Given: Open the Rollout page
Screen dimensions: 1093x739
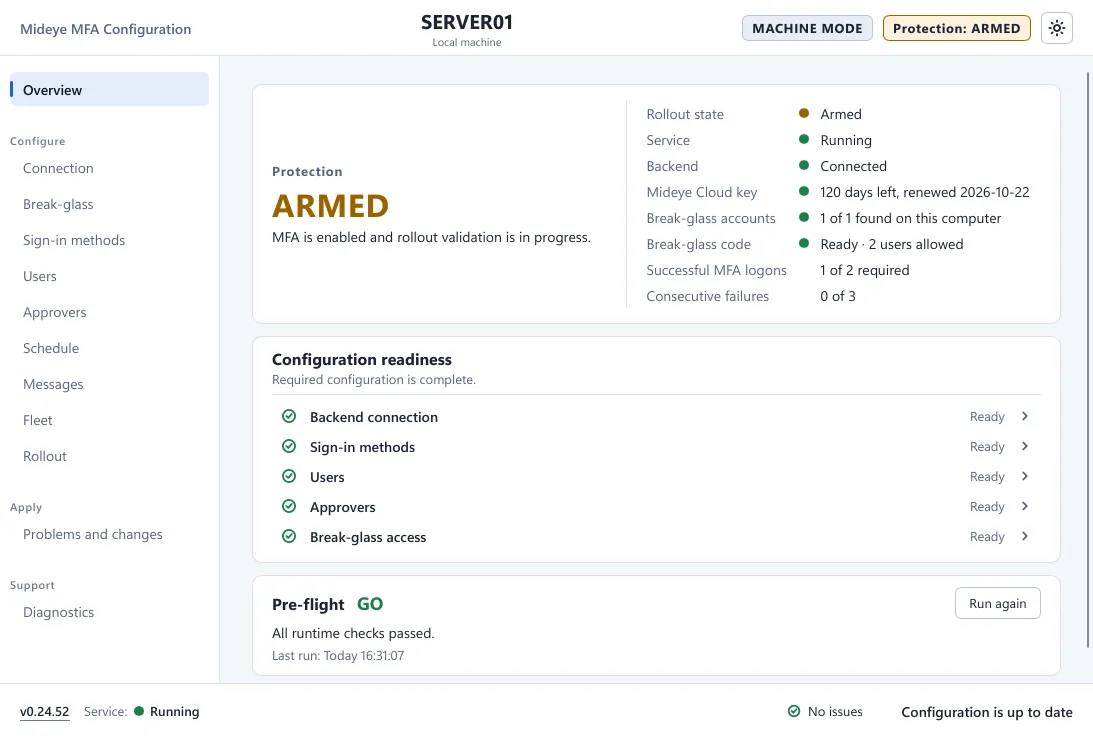Looking at the screenshot, I should click(45, 456).
